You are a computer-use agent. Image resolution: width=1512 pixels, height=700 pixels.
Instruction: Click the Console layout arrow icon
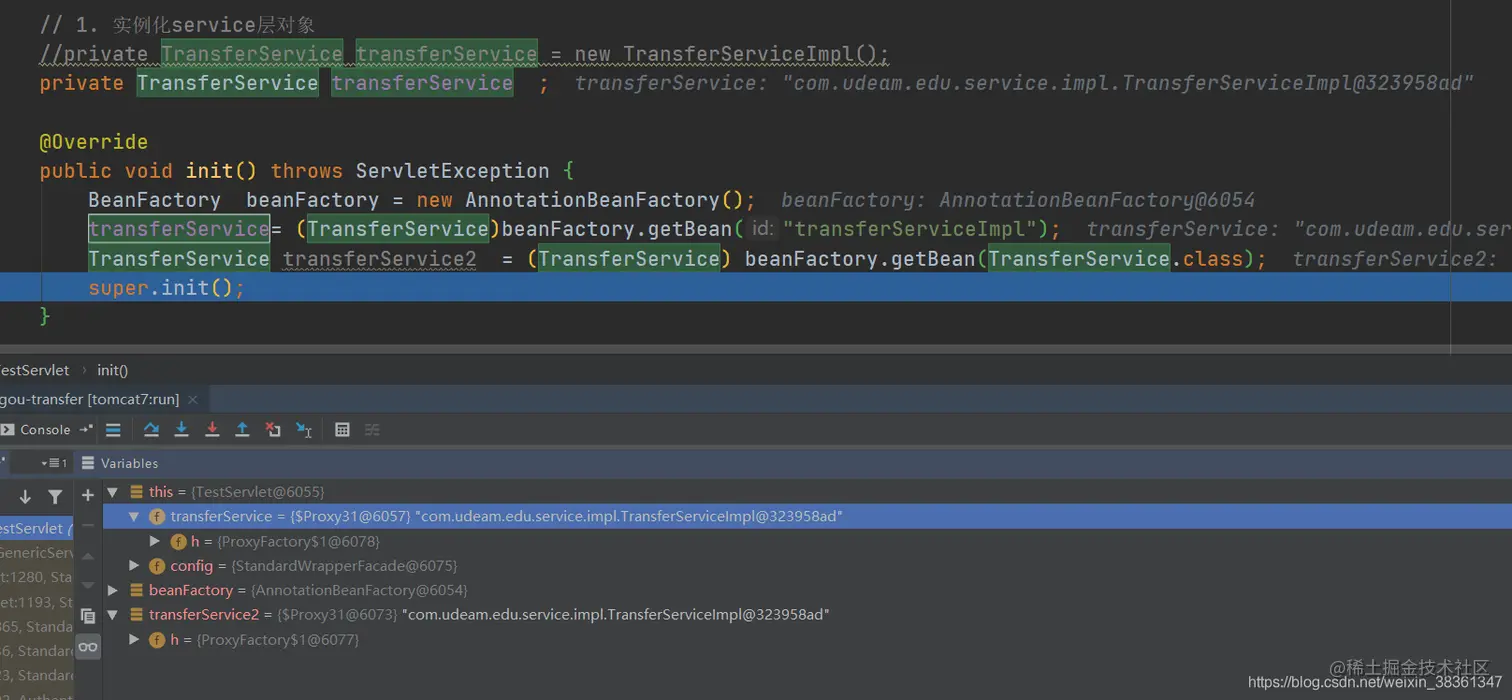point(86,429)
